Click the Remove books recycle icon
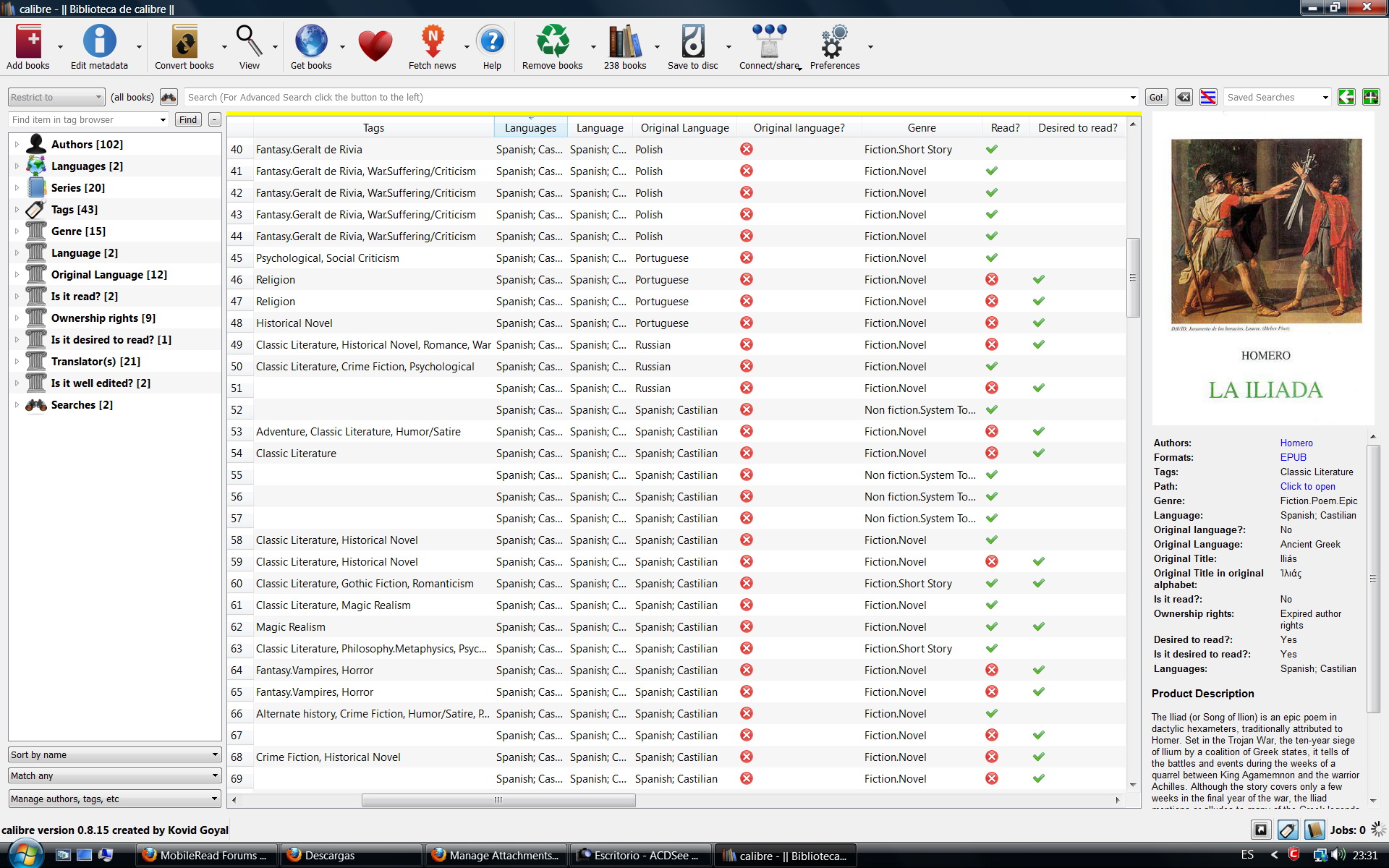Image resolution: width=1389 pixels, height=868 pixels. pos(552,42)
